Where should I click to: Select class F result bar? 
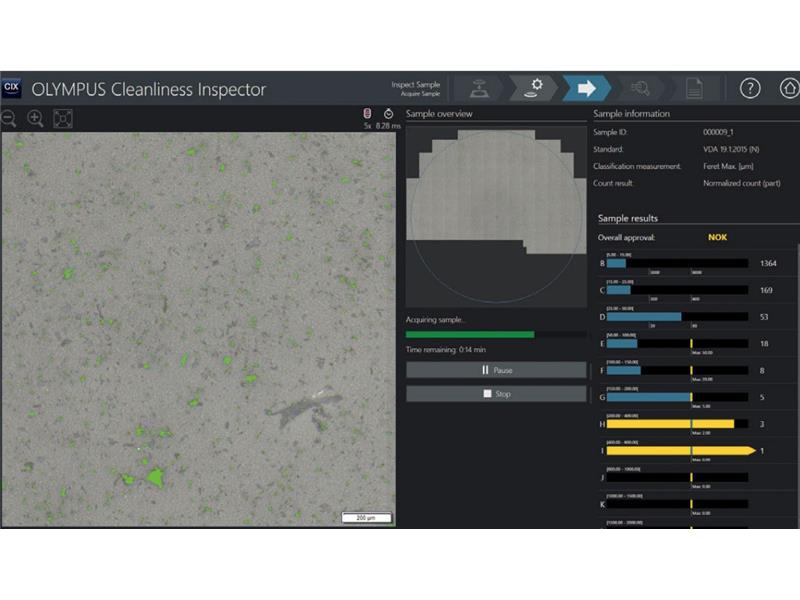[x=677, y=370]
